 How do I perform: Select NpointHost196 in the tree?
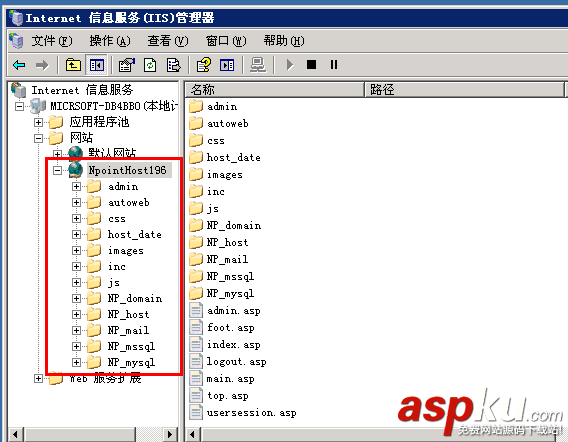click(x=127, y=170)
